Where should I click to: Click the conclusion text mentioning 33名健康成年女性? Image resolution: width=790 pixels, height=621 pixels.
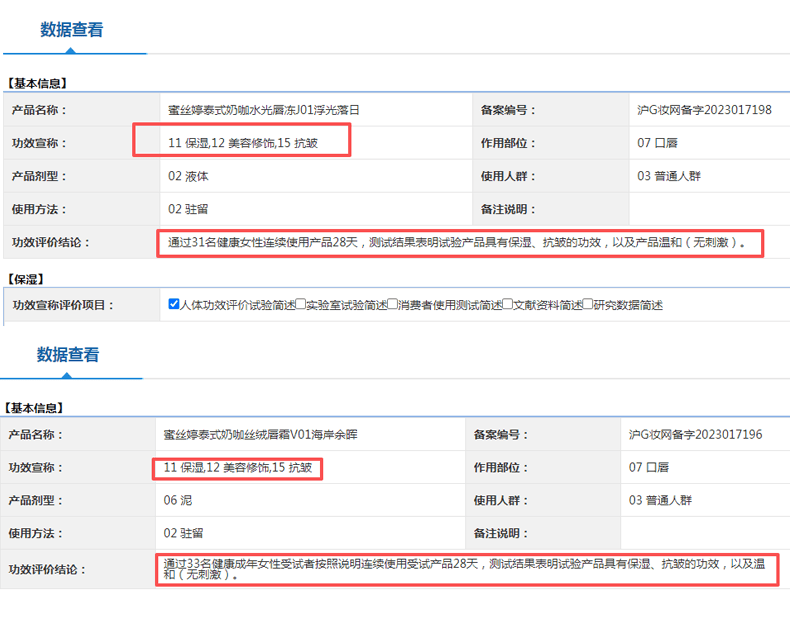[466, 570]
